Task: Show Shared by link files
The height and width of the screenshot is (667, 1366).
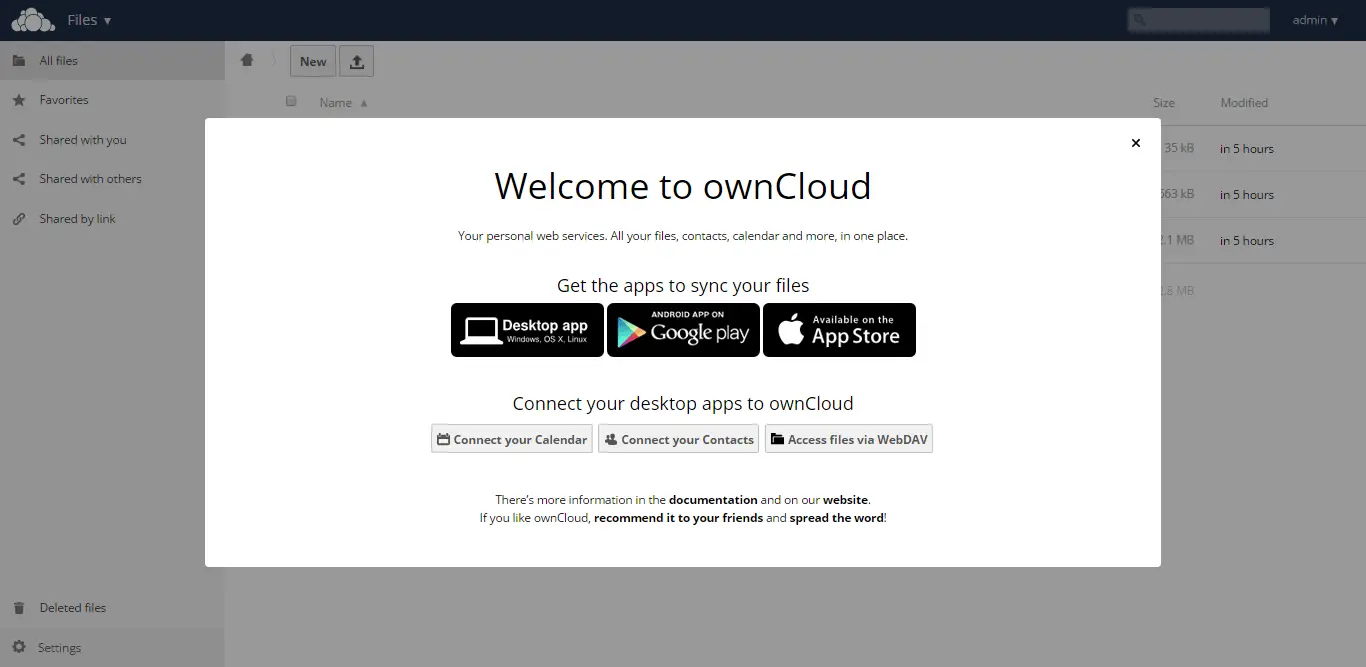Action: pyautogui.click(x=77, y=219)
